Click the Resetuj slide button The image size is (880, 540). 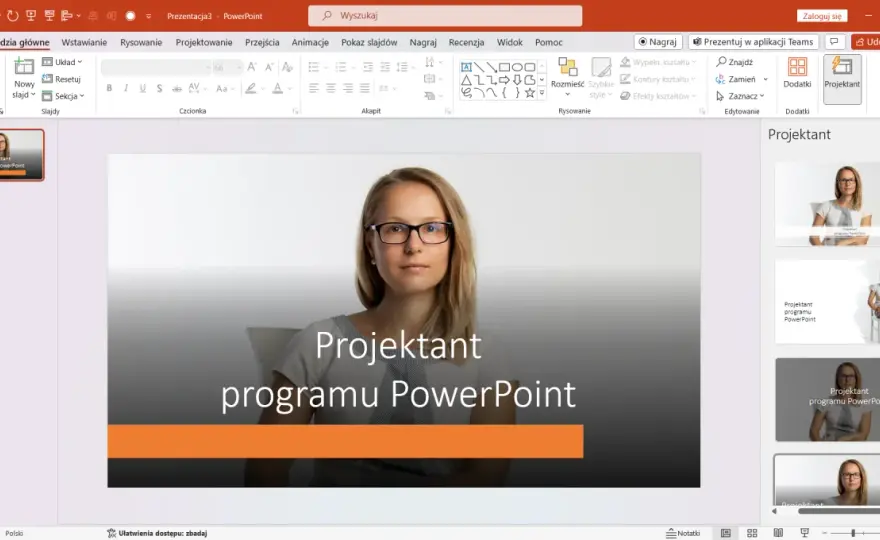(x=61, y=79)
